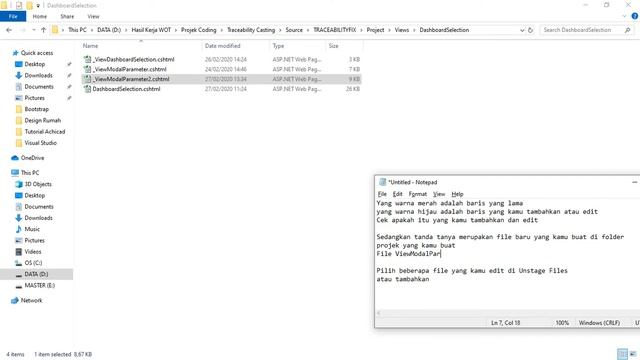Open pinned Documents under Quick access
The height and width of the screenshot is (360, 640).
39,87
